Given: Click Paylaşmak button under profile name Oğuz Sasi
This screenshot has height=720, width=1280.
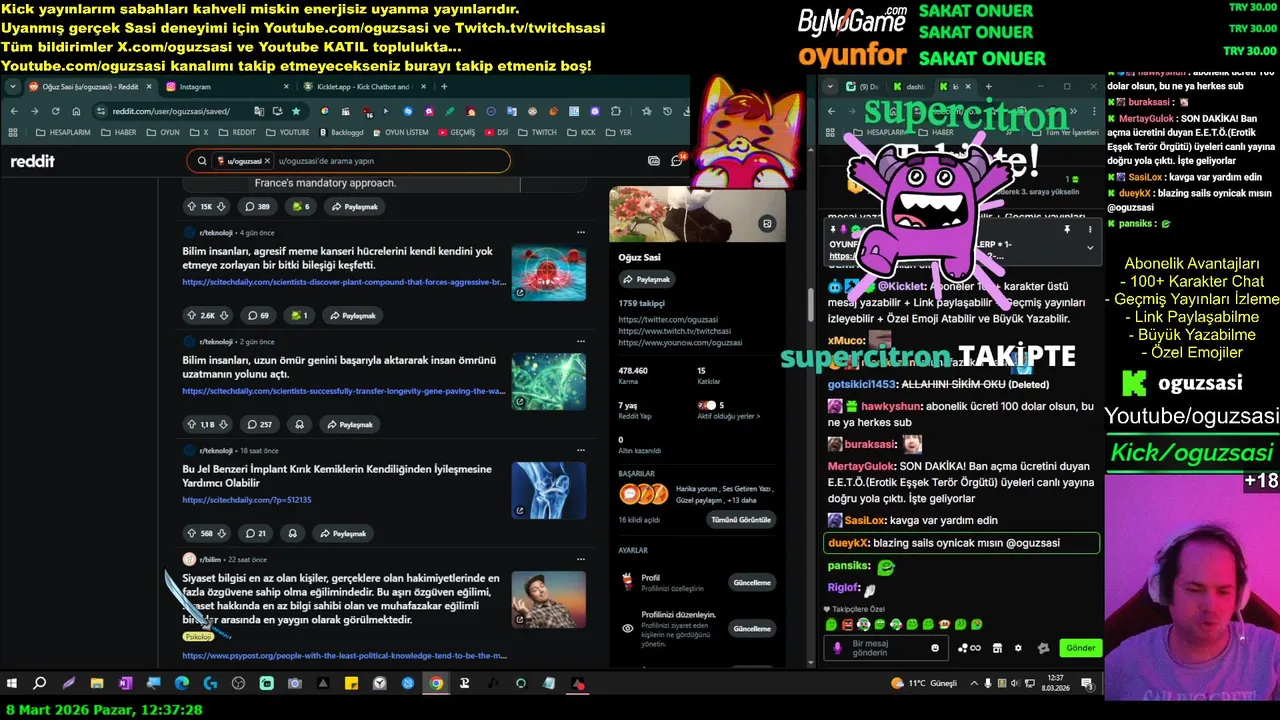Looking at the screenshot, I should click(646, 279).
